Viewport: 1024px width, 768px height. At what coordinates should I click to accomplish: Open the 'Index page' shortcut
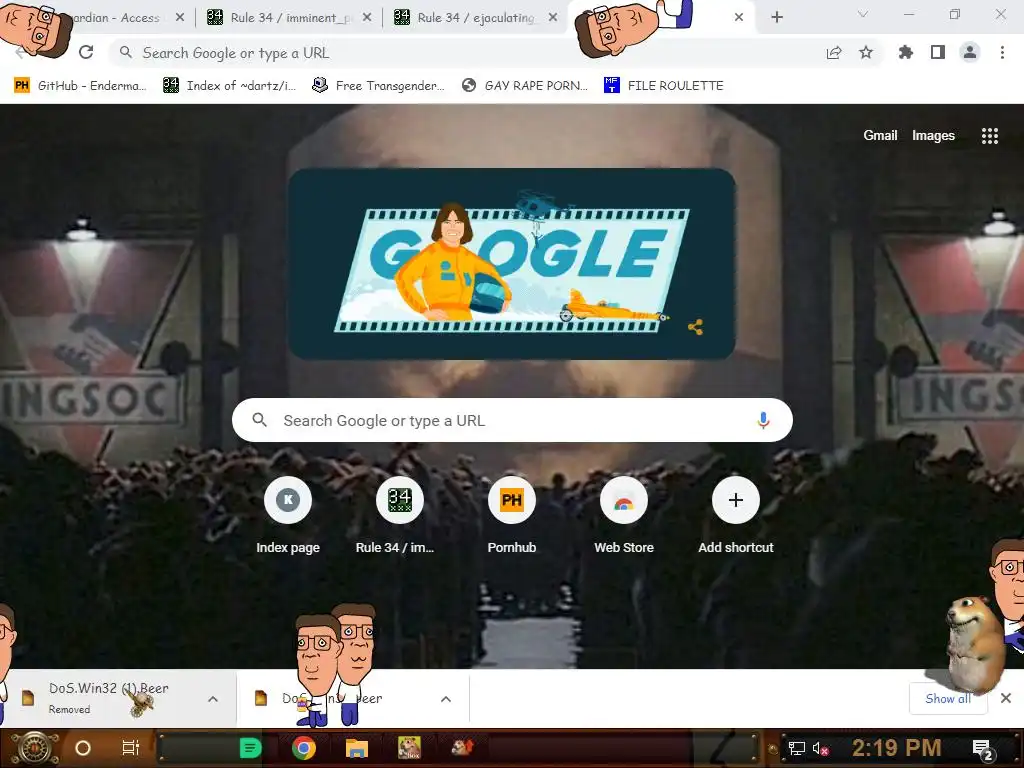pos(288,517)
